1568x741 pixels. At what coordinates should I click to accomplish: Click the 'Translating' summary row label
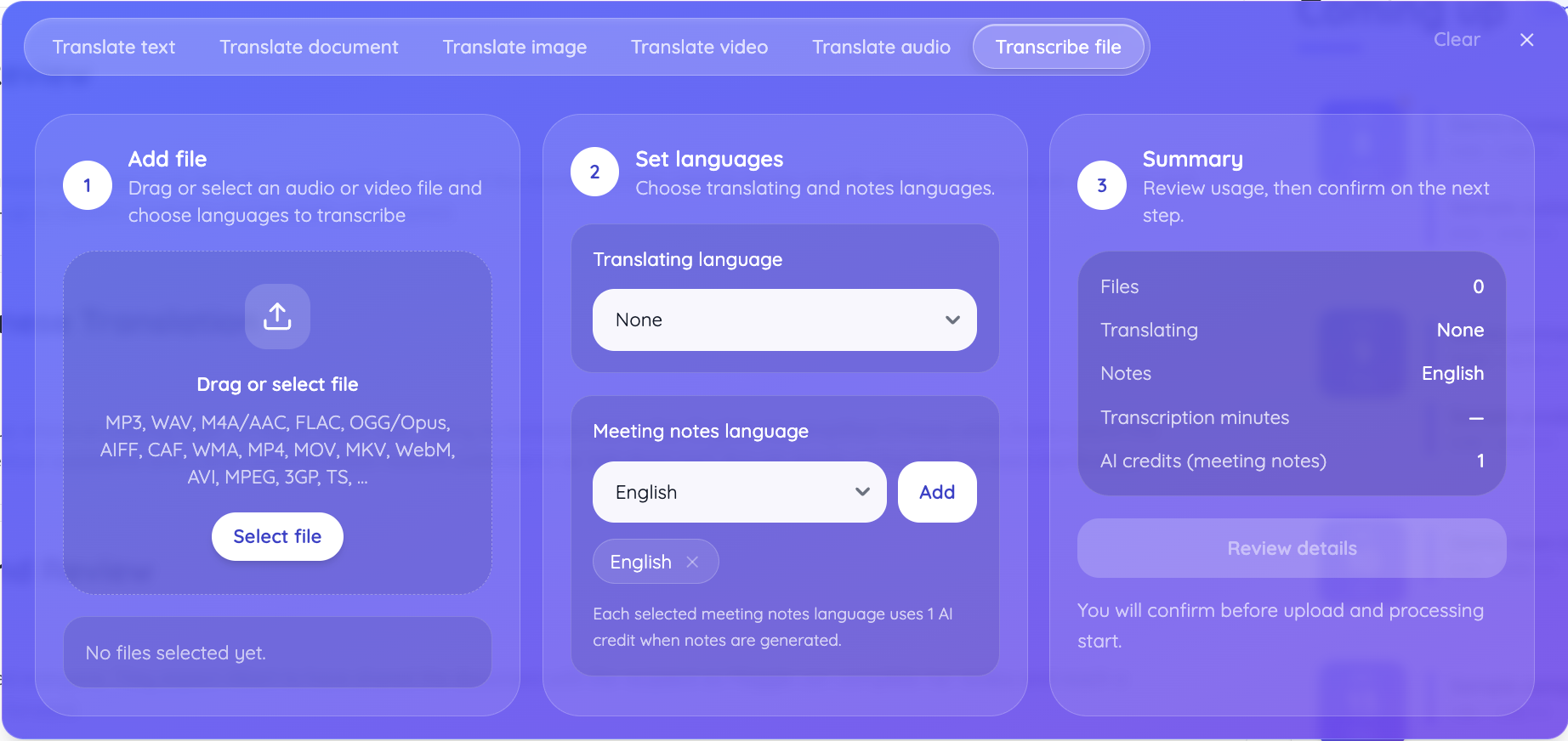(x=1149, y=330)
